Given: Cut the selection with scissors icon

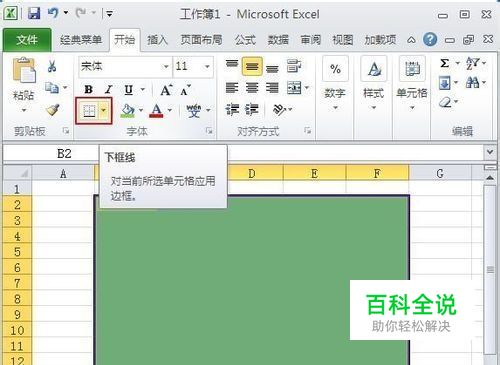Looking at the screenshot, I should coord(52,66).
